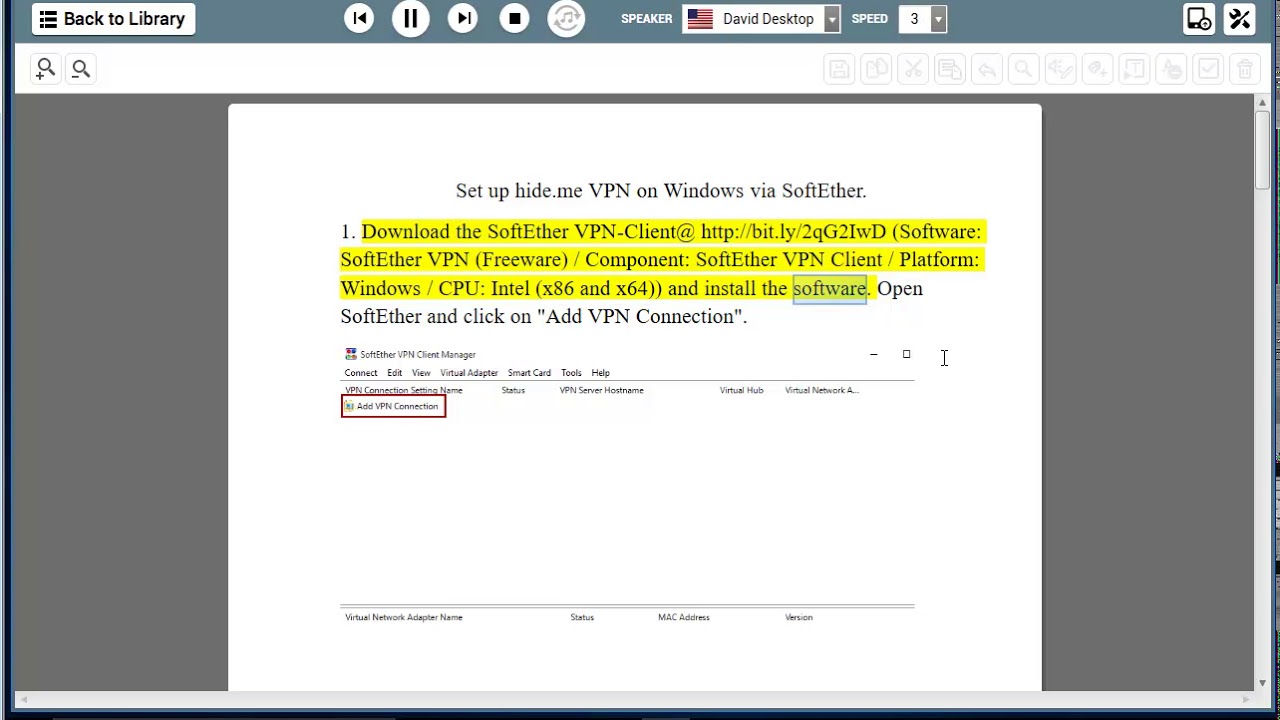Click the words 'Add VPN Connection' in the paragraph
This screenshot has height=720, width=1280.
pos(641,316)
